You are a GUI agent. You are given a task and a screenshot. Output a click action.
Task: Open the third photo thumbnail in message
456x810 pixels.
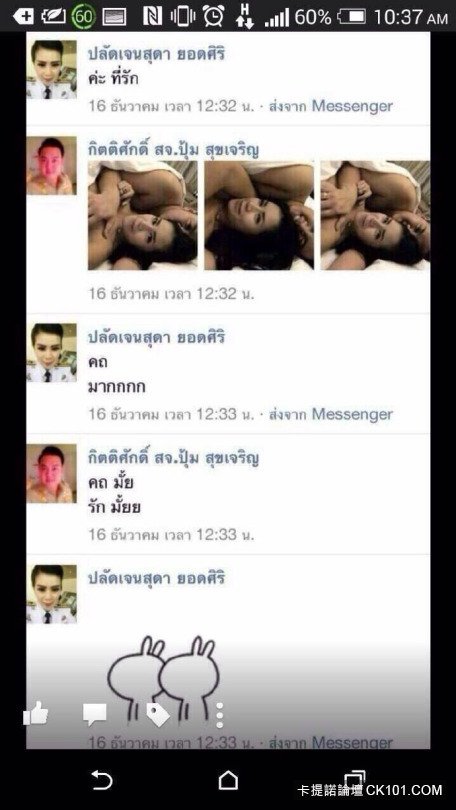[375, 215]
